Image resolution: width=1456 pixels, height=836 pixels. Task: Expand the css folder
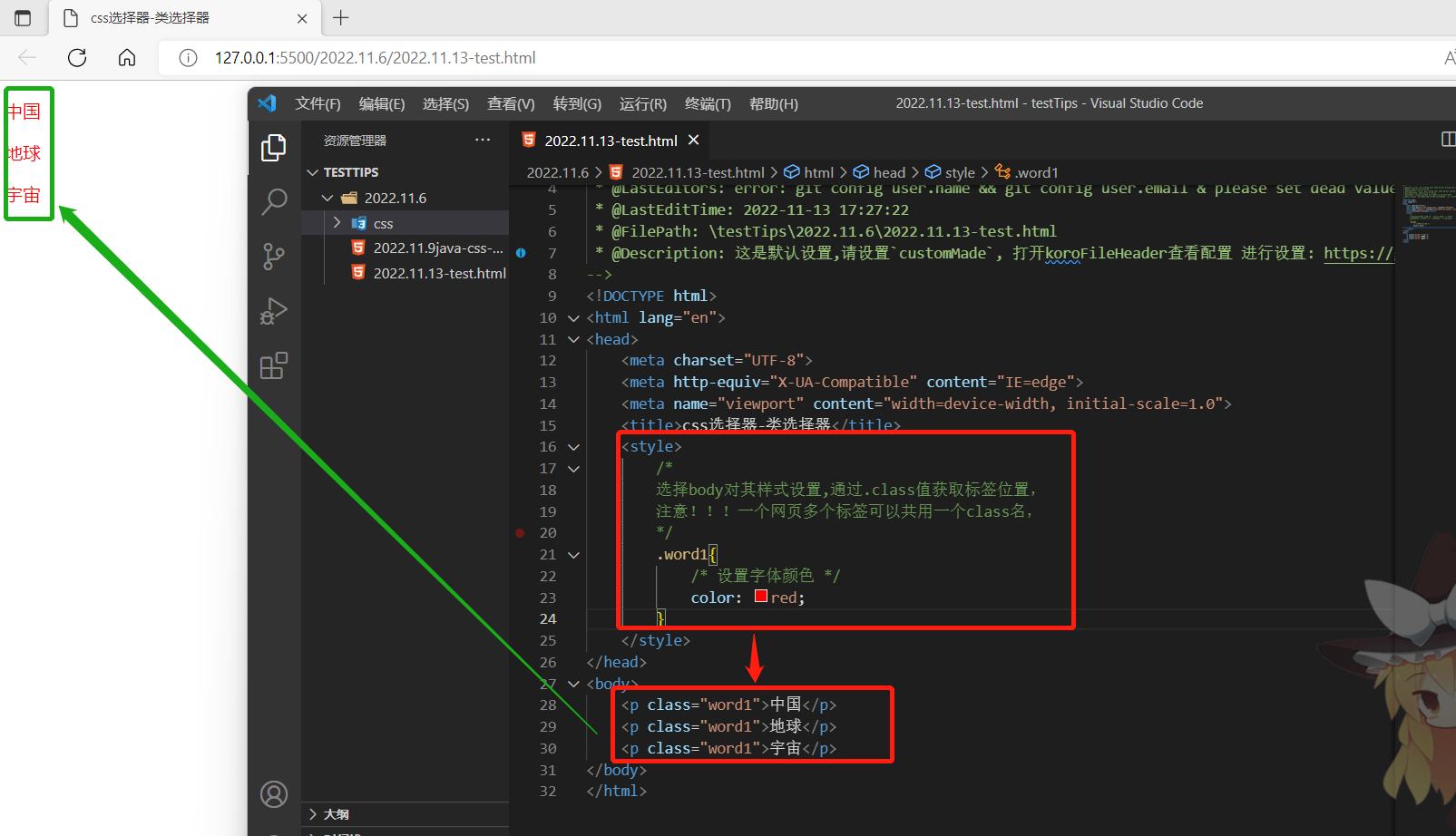tap(337, 223)
